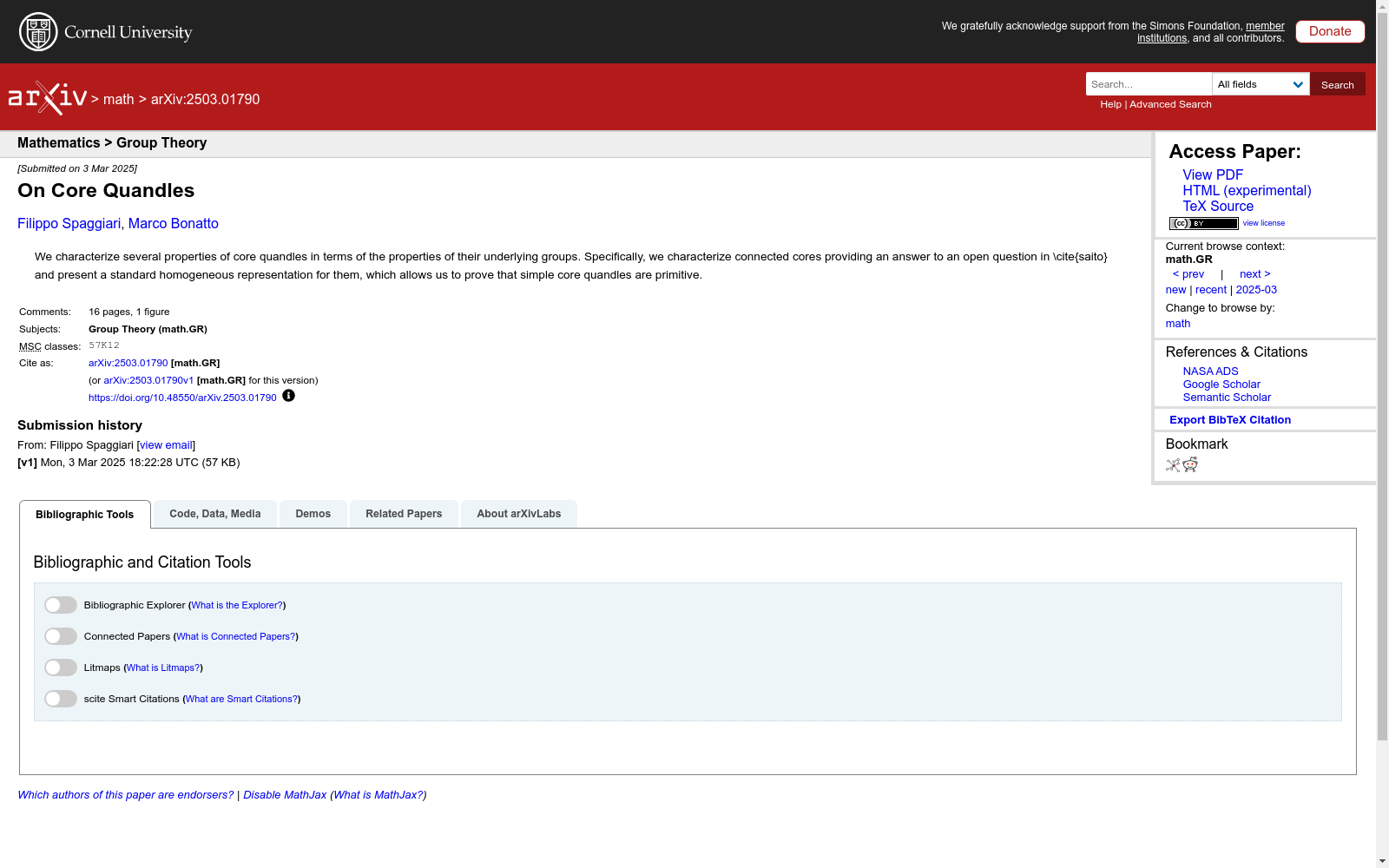The width and height of the screenshot is (1389, 868).
Task: Click Which authors are endorsers link
Action: pyautogui.click(x=126, y=795)
